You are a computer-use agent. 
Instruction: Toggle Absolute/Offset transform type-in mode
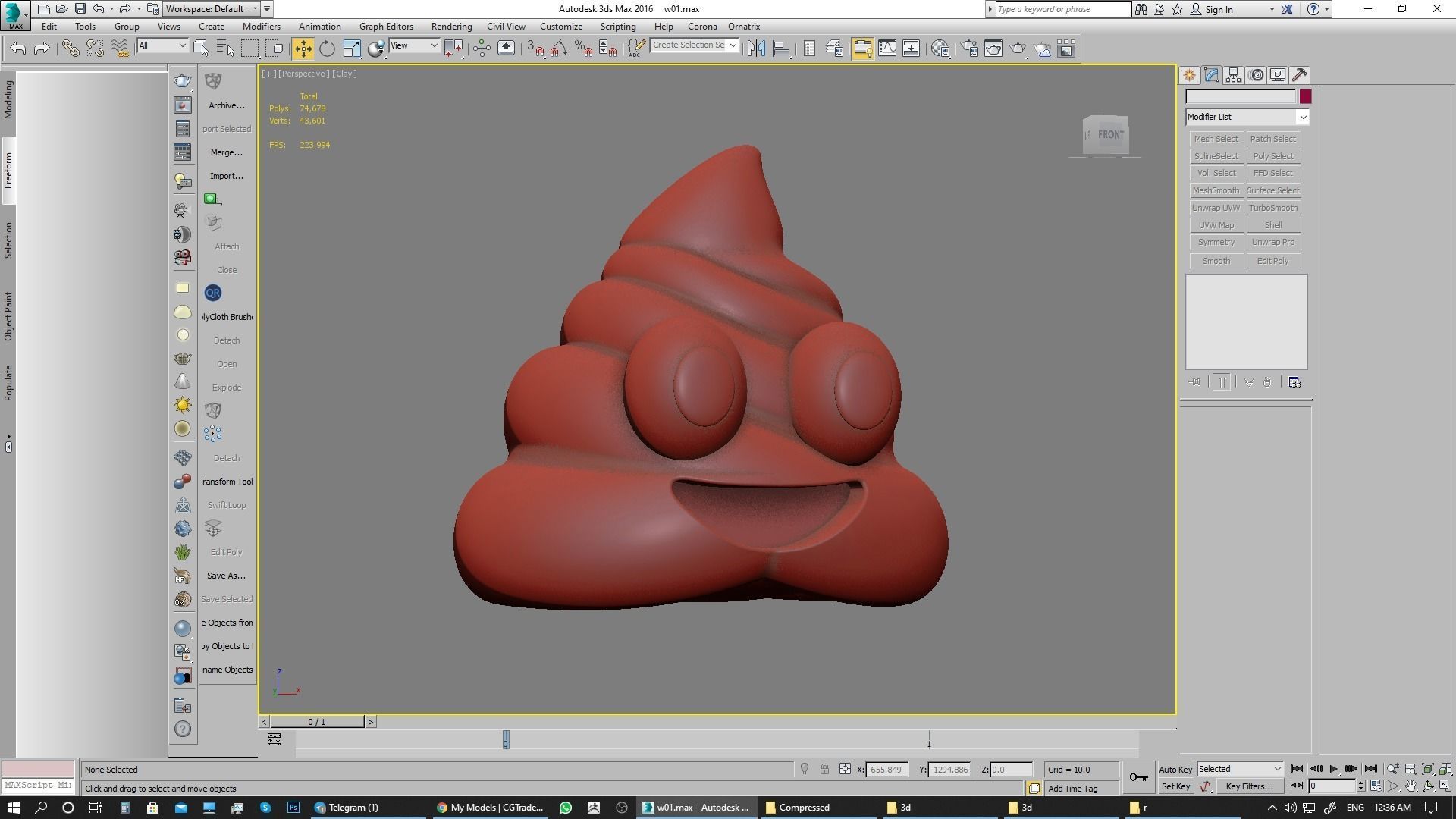click(845, 769)
